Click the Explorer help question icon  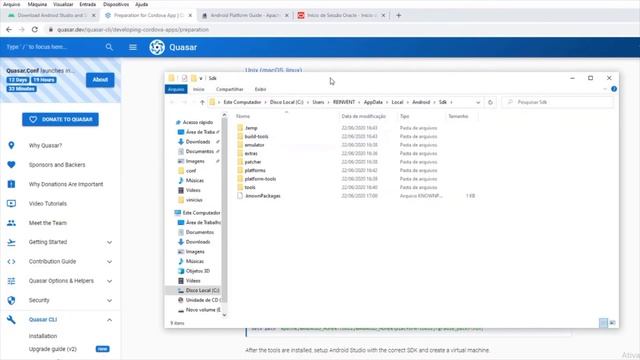tap(614, 89)
